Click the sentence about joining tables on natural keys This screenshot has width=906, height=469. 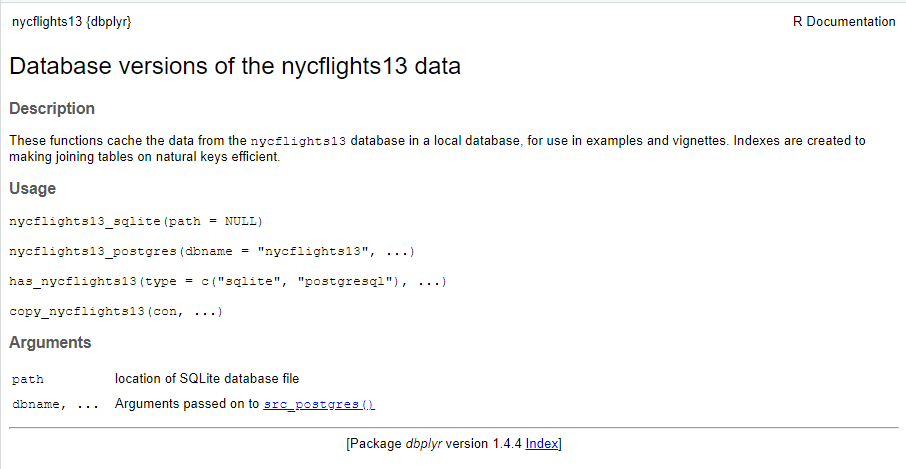(x=144, y=157)
